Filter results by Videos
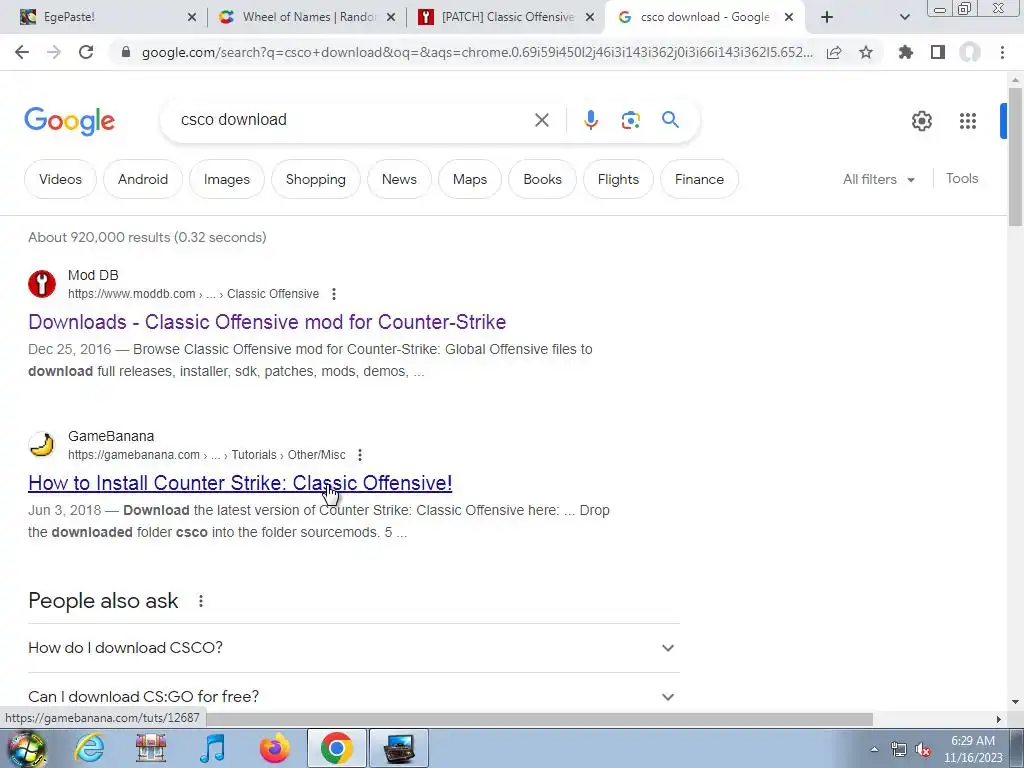Viewport: 1024px width, 768px height. click(x=60, y=179)
